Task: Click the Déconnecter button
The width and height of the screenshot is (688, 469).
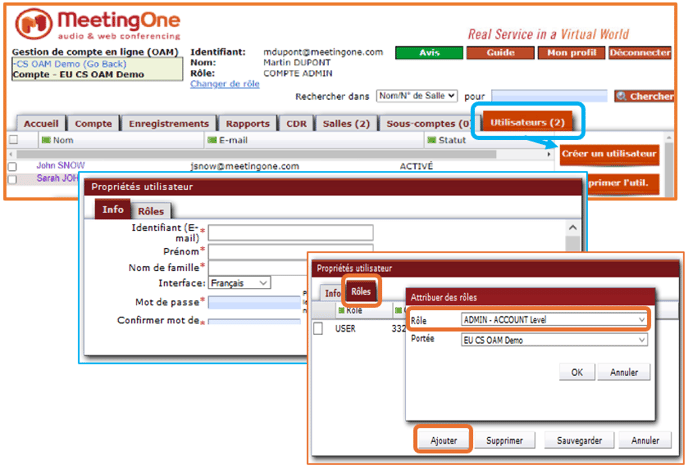Action: click(640, 53)
